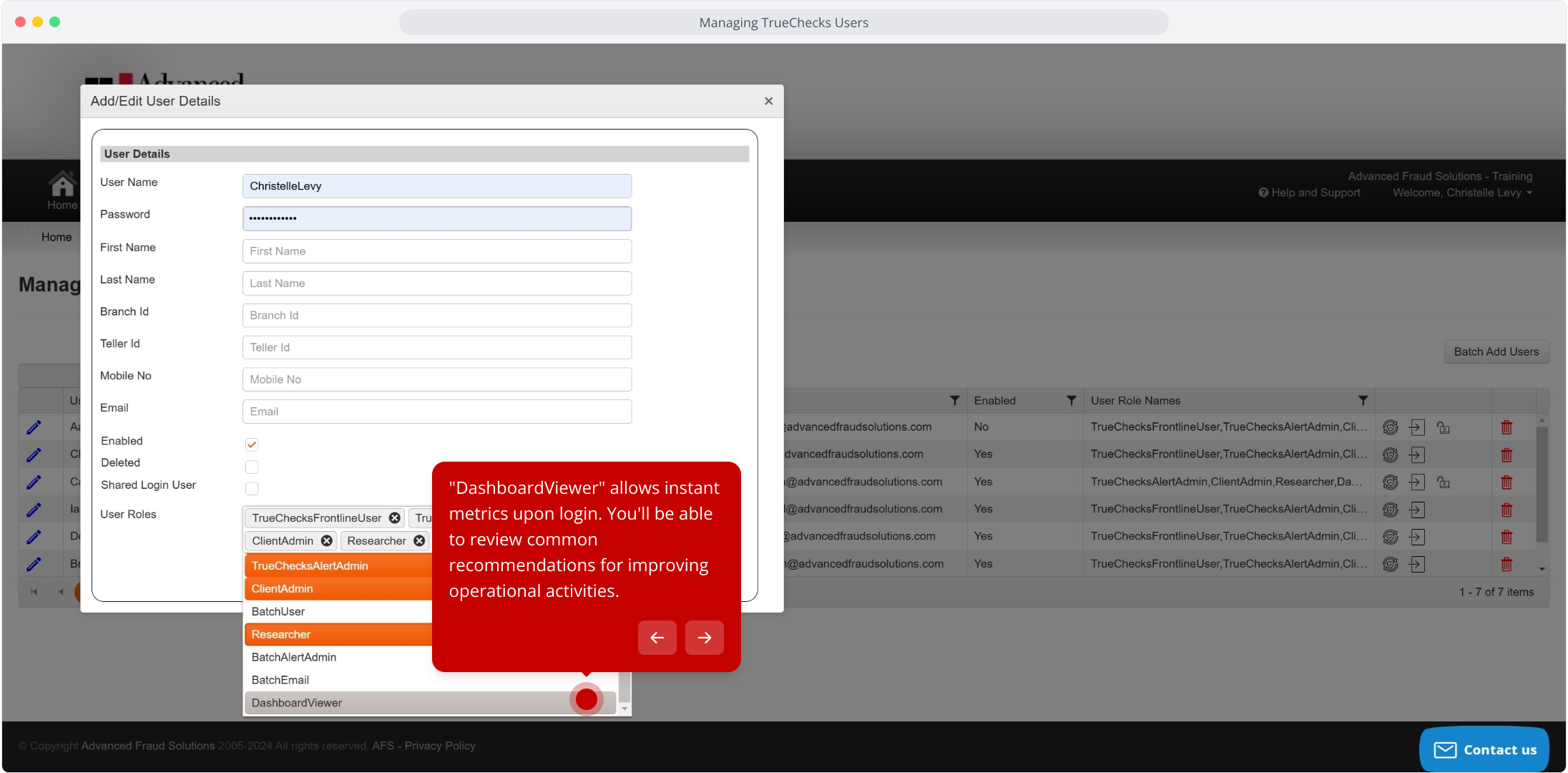Click into the Last Name field
The image size is (1568, 773).
437,283
